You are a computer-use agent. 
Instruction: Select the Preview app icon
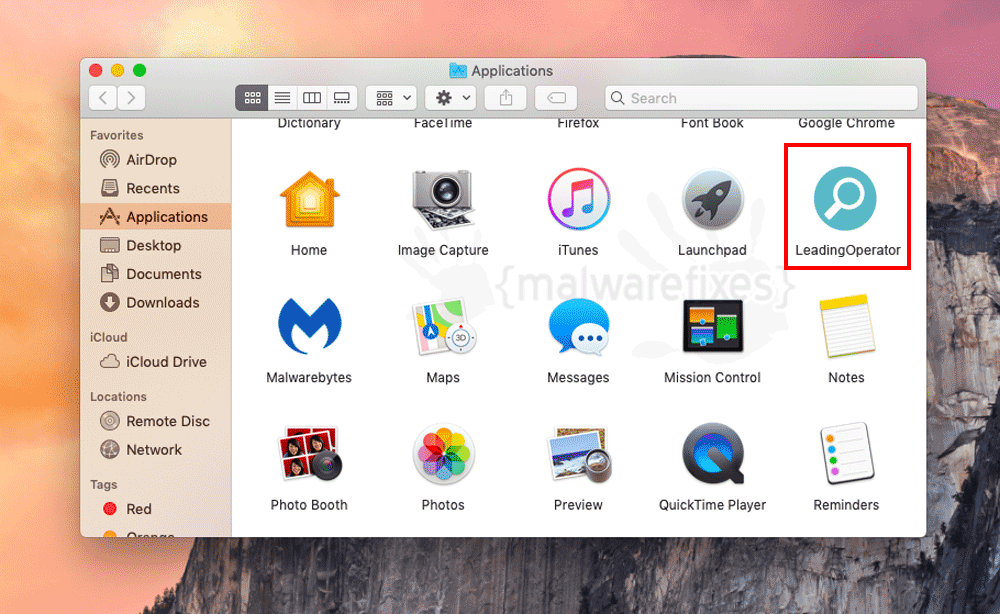[x=580, y=454]
